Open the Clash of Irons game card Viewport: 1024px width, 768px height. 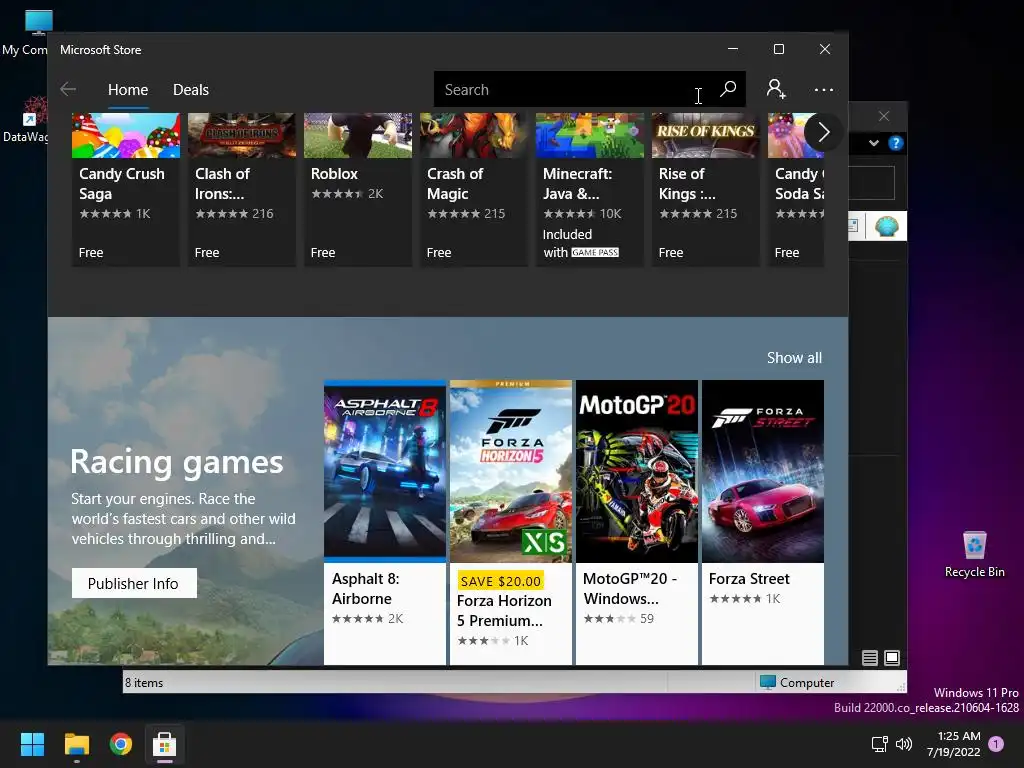click(x=242, y=189)
